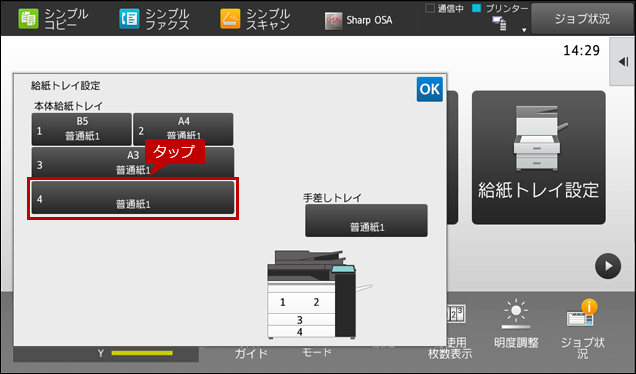Collapse side panel with arrow tab
This screenshot has width=636, height=374.
pyautogui.click(x=623, y=62)
